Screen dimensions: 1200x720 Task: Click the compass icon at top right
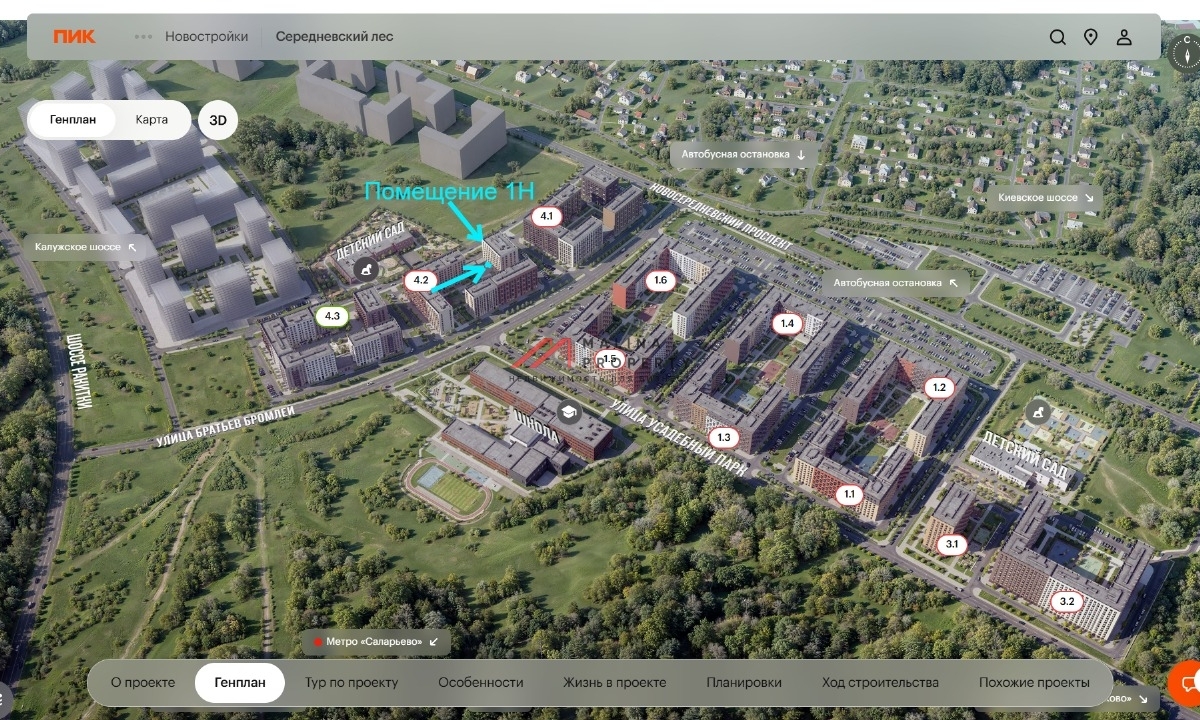1187,52
